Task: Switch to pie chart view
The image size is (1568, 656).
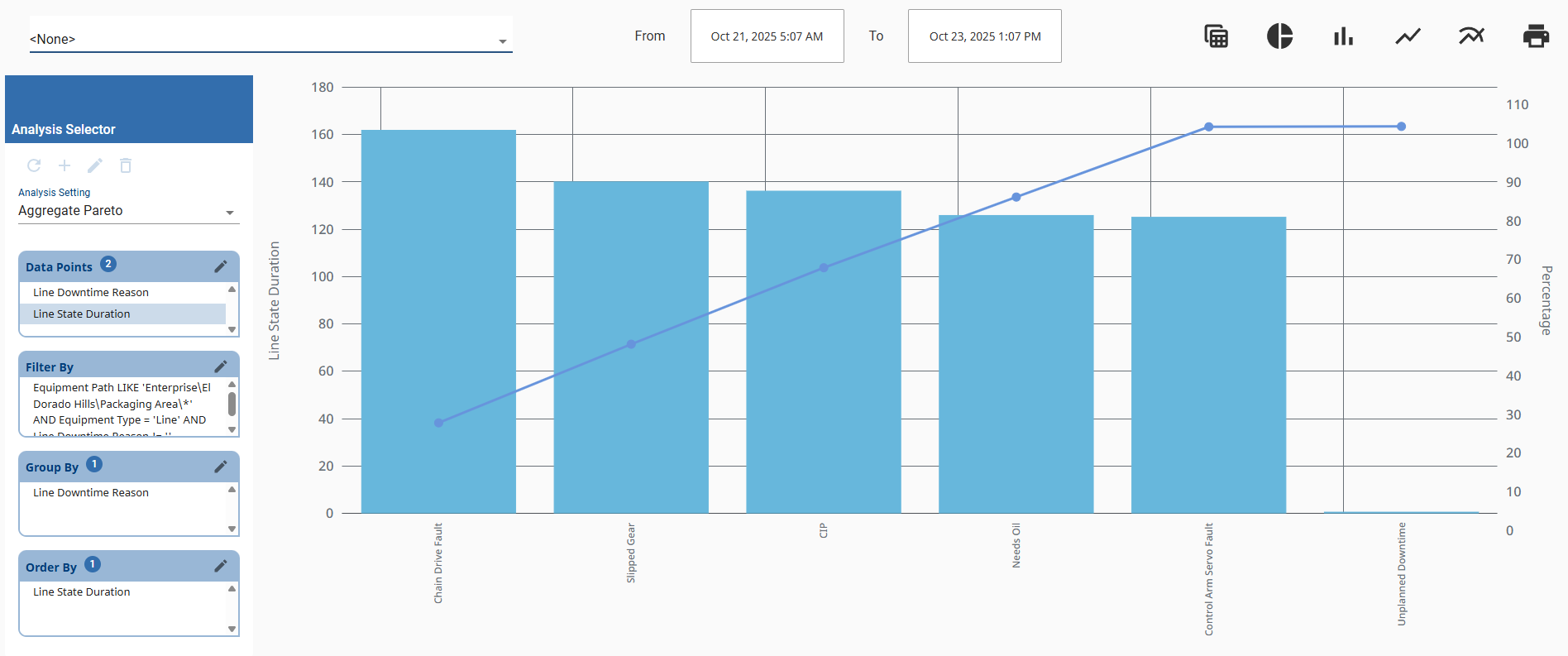Action: click(1279, 36)
